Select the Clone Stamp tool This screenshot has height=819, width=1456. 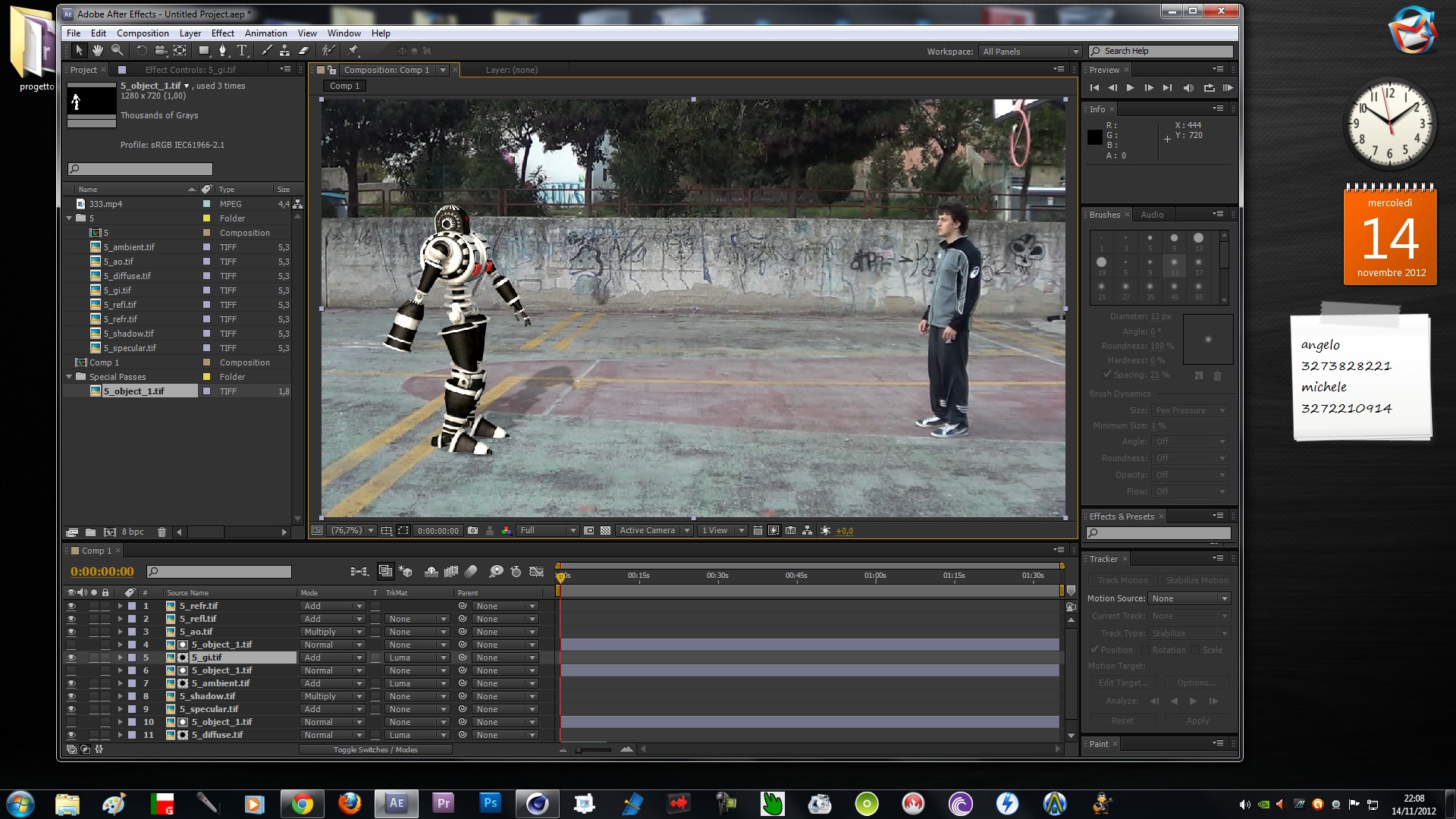pos(284,51)
